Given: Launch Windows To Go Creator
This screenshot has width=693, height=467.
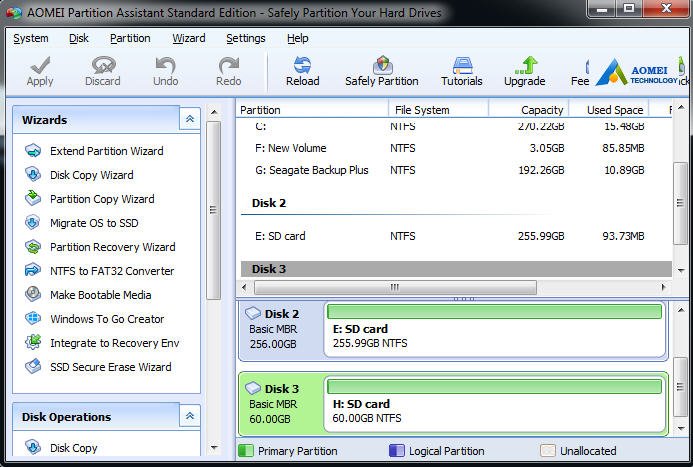Looking at the screenshot, I should tap(107, 319).
